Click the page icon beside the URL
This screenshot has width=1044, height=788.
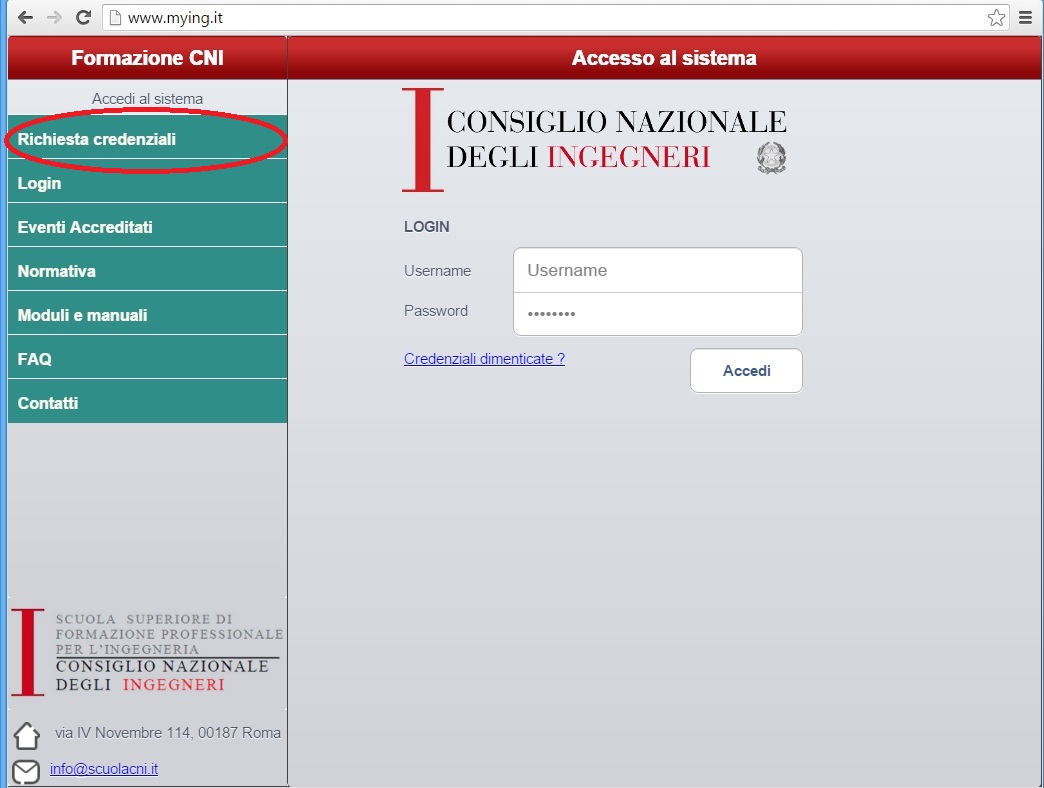(x=115, y=17)
